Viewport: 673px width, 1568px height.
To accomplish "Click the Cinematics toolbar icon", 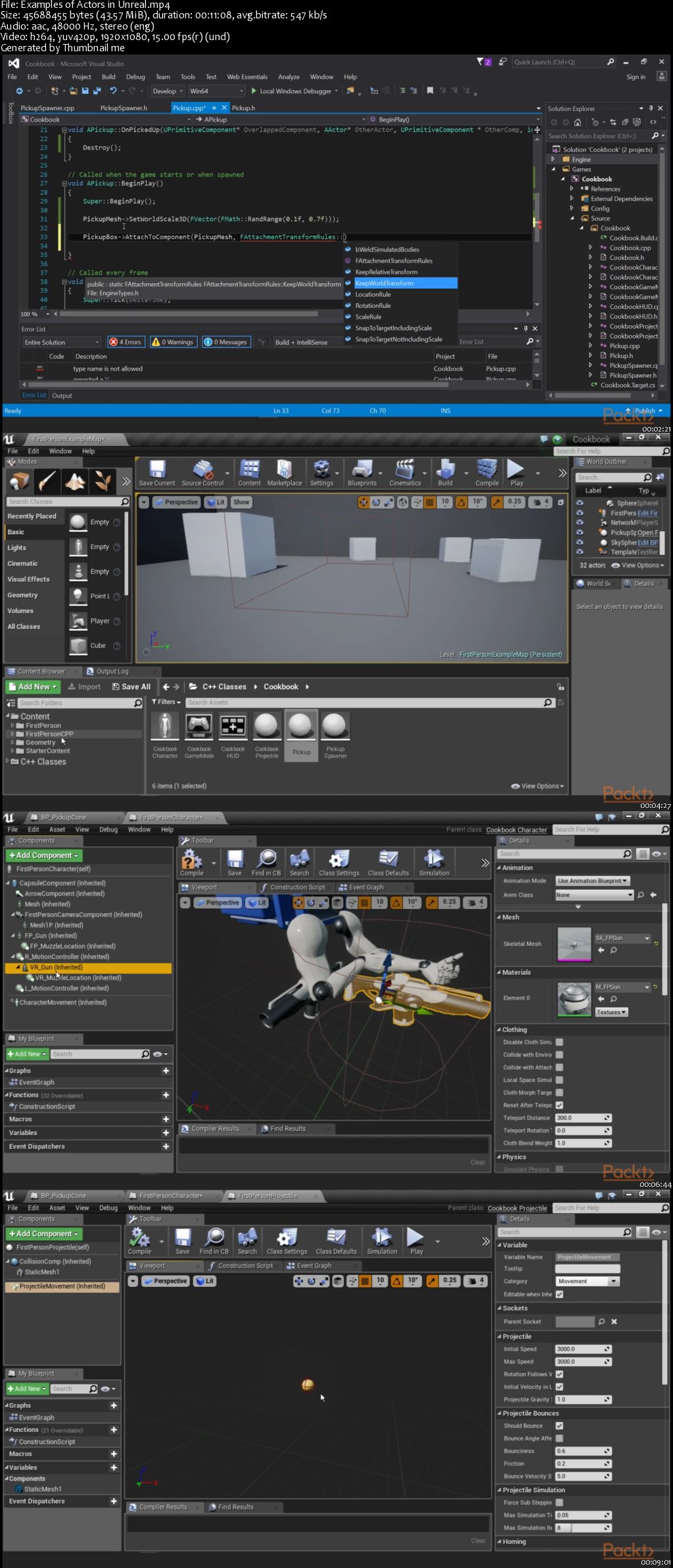I will (x=405, y=473).
